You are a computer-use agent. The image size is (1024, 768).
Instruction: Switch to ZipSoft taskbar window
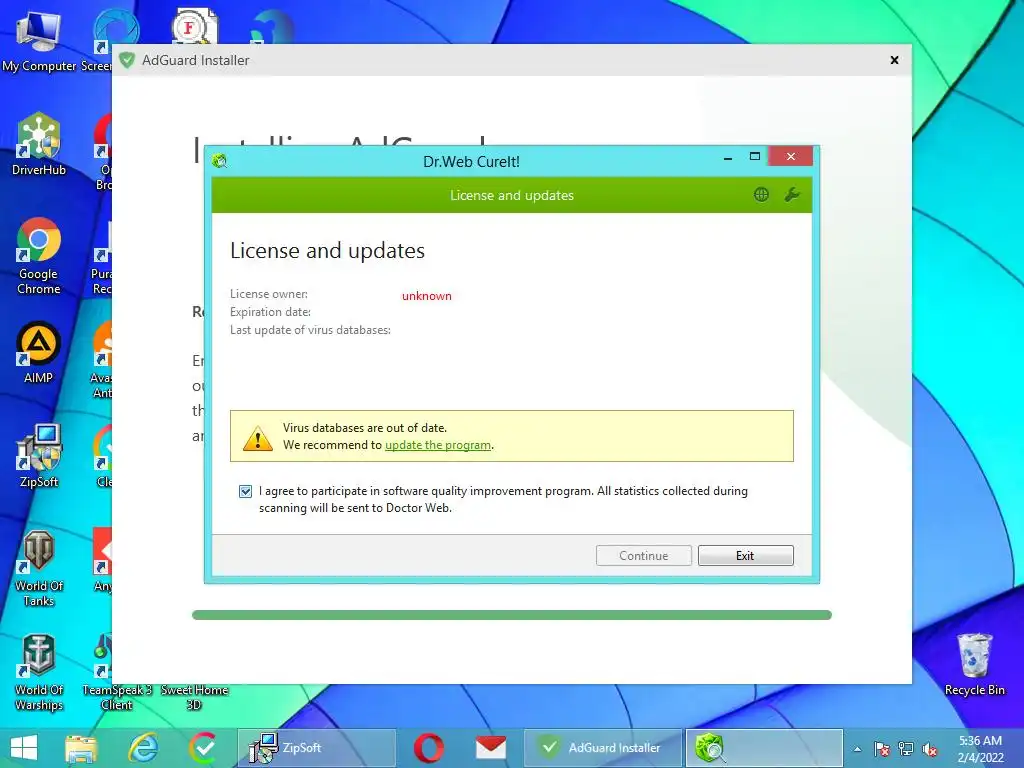coord(316,748)
